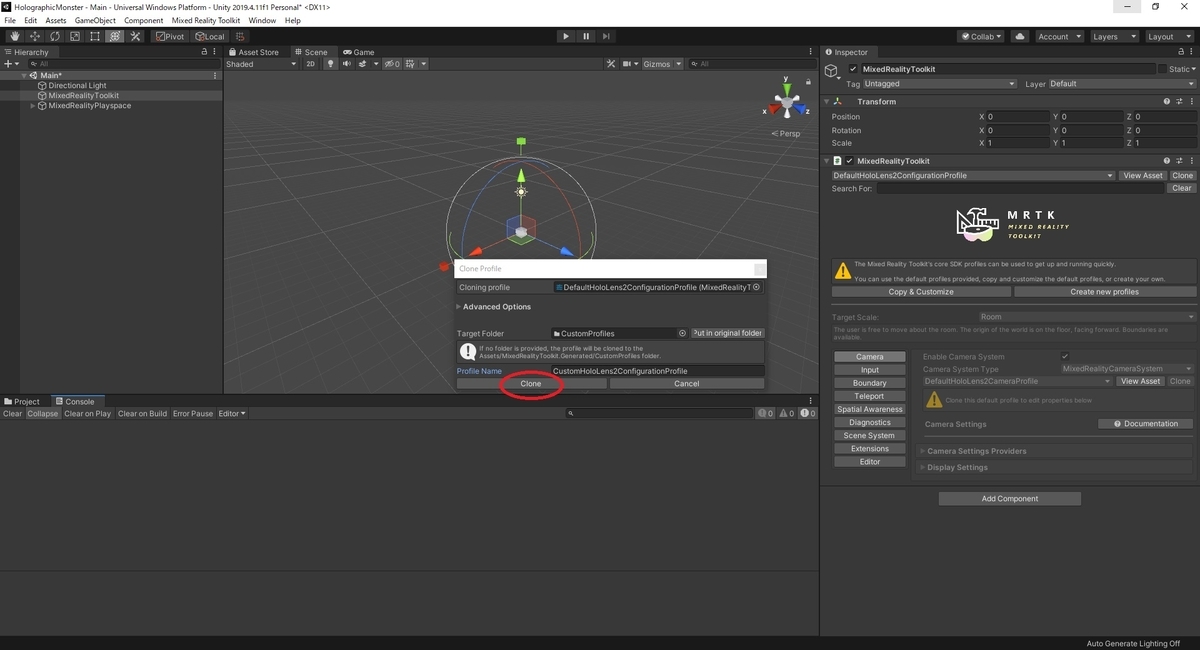Click Put in original folder button

[x=728, y=333]
